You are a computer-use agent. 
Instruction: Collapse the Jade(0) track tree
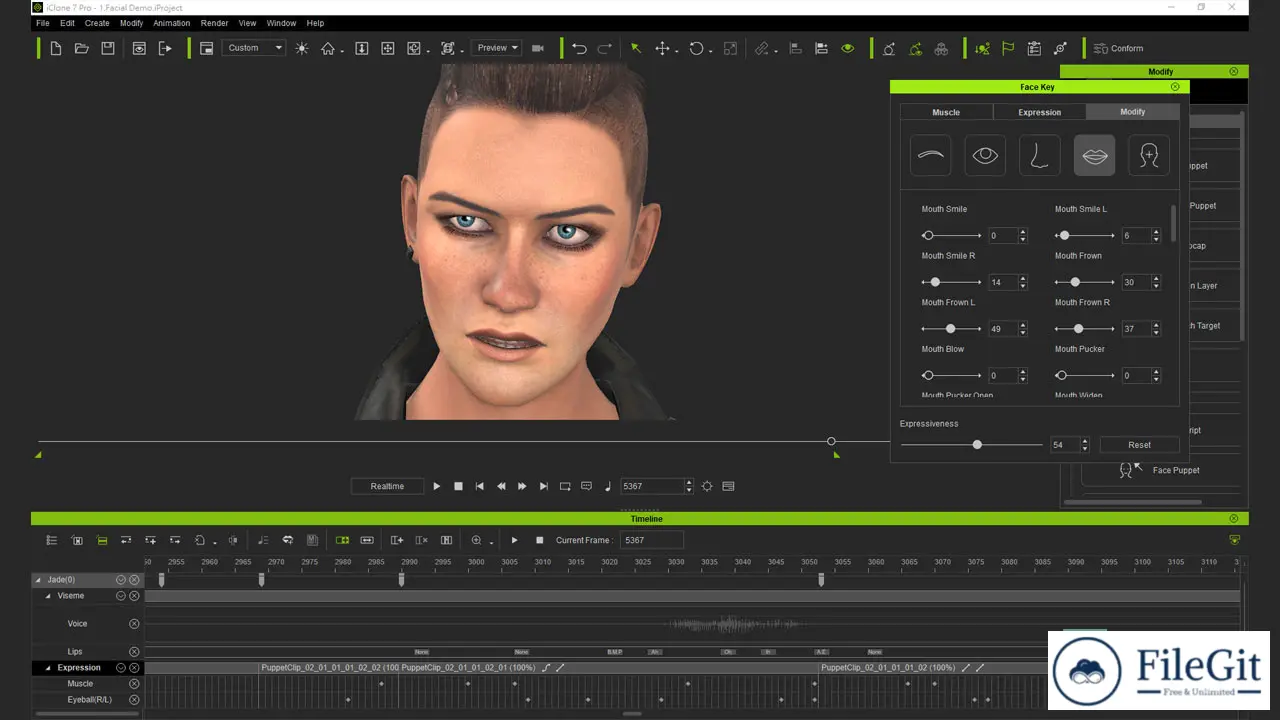[38, 580]
